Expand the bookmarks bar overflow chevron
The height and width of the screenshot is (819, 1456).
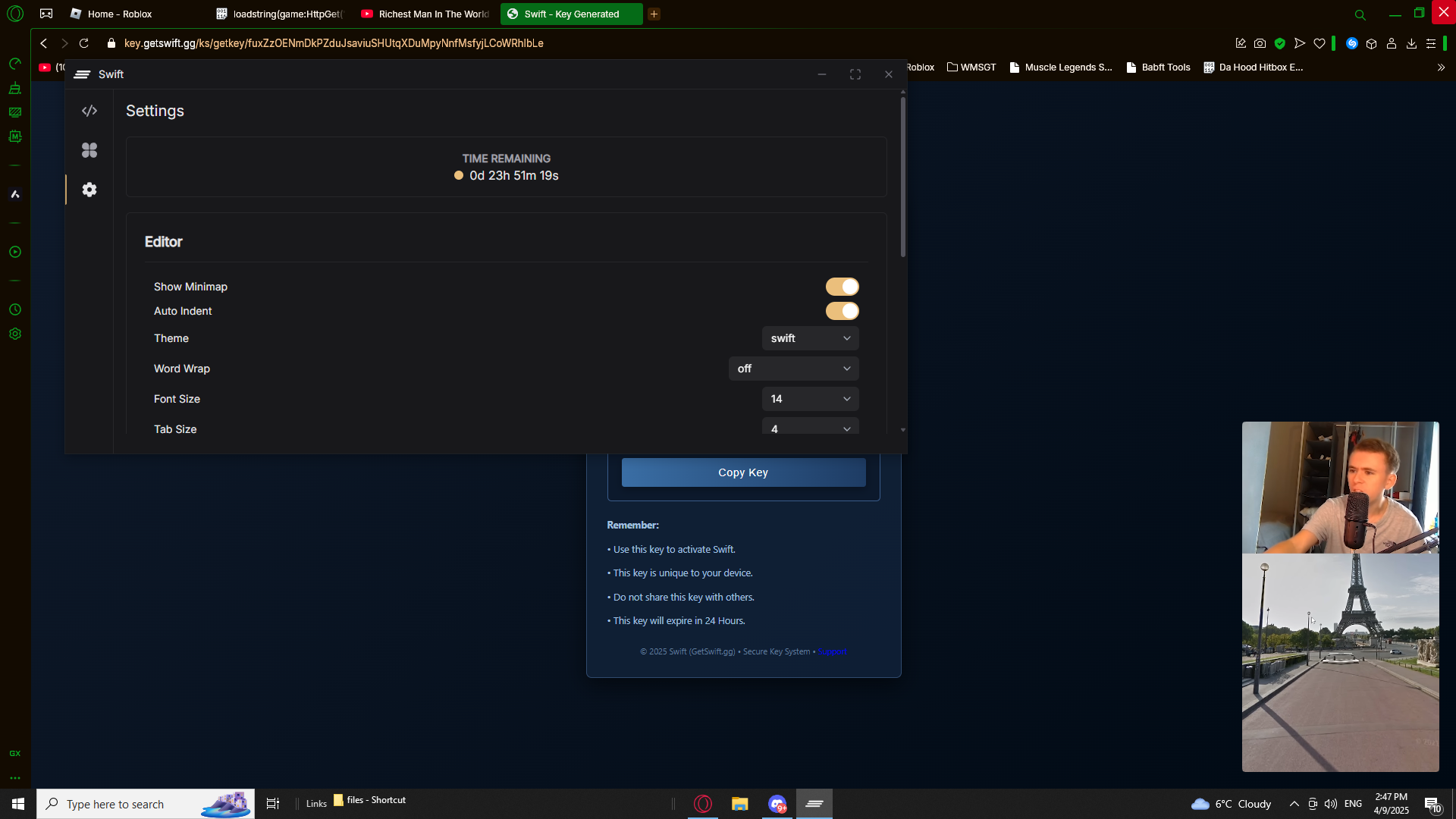(1441, 67)
